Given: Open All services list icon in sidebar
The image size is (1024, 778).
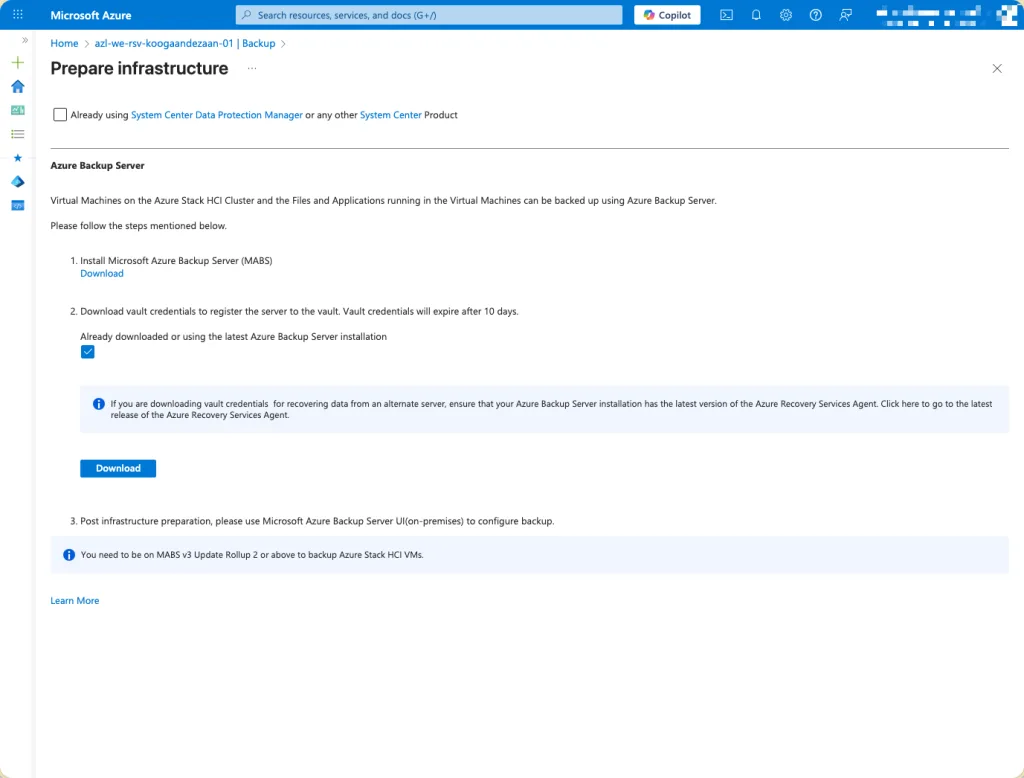Looking at the screenshot, I should point(17,134).
